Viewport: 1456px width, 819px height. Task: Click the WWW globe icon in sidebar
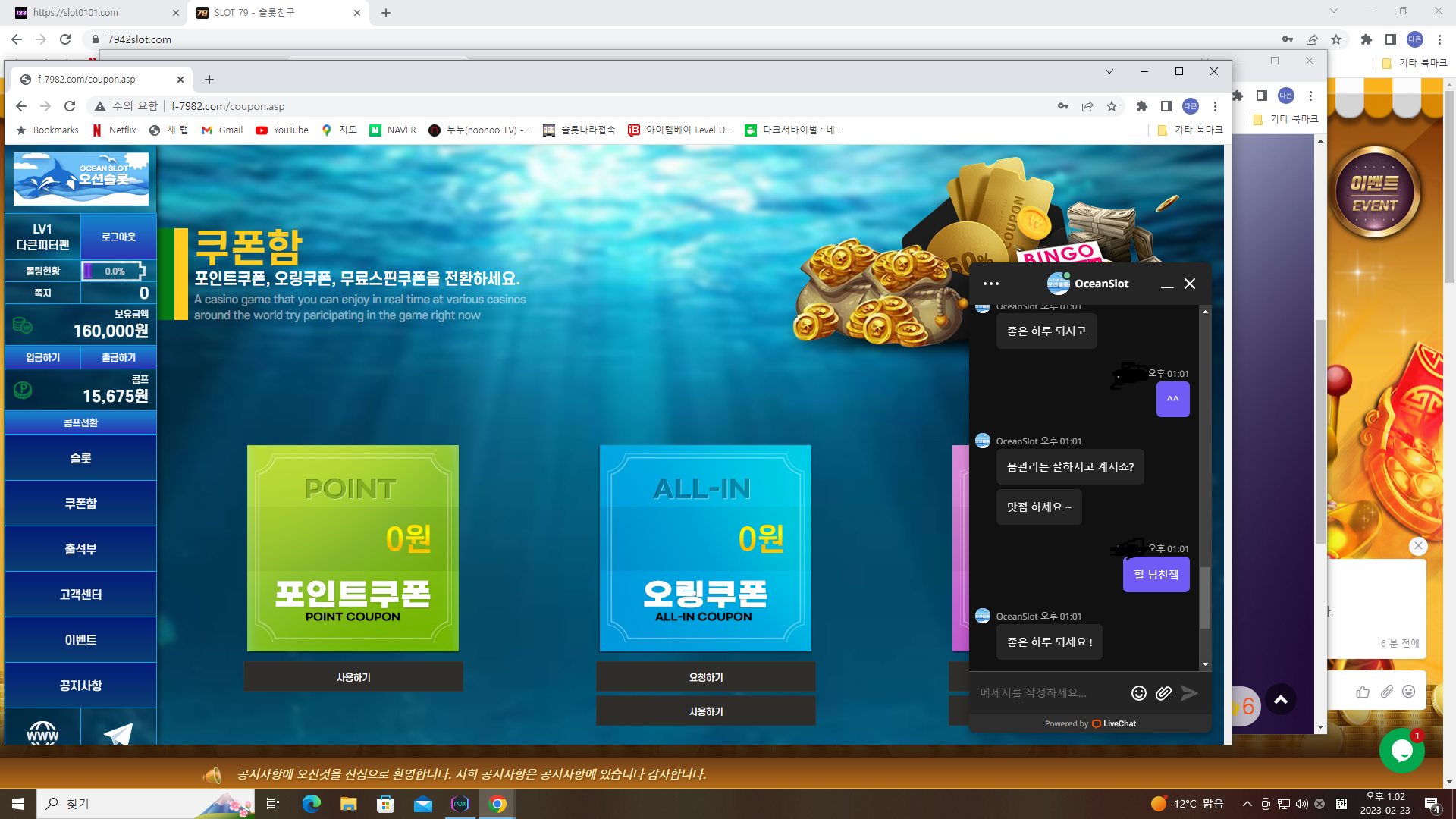click(x=42, y=733)
